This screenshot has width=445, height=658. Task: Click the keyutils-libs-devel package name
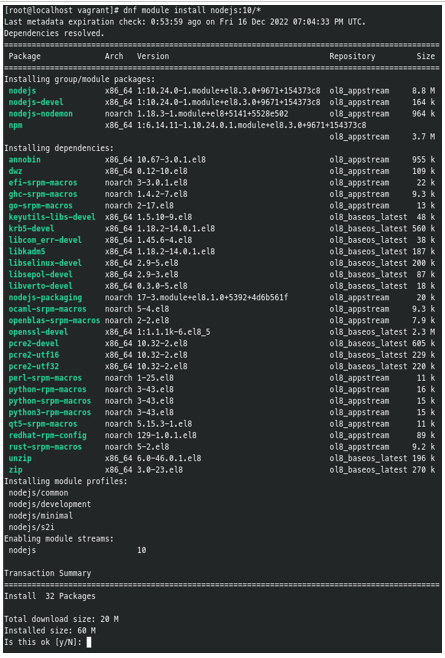point(52,217)
